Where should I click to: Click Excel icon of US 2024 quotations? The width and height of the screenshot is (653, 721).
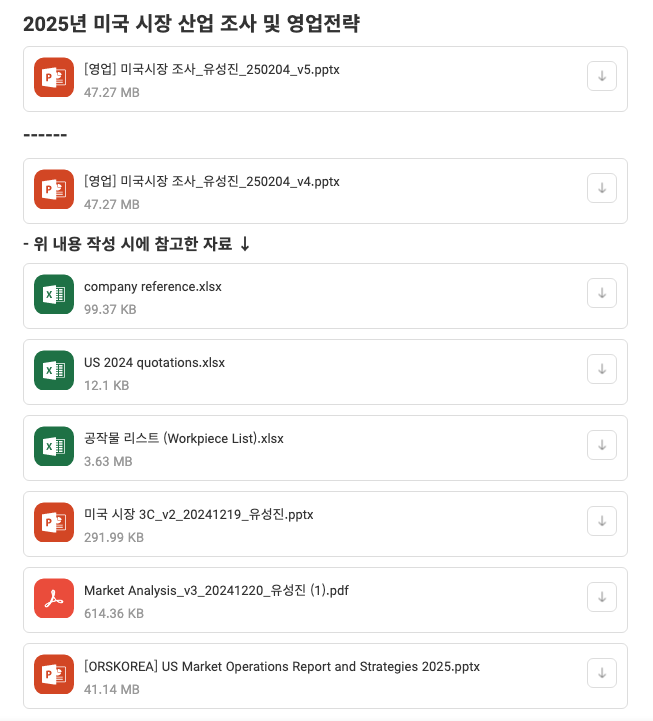pyautogui.click(x=54, y=370)
